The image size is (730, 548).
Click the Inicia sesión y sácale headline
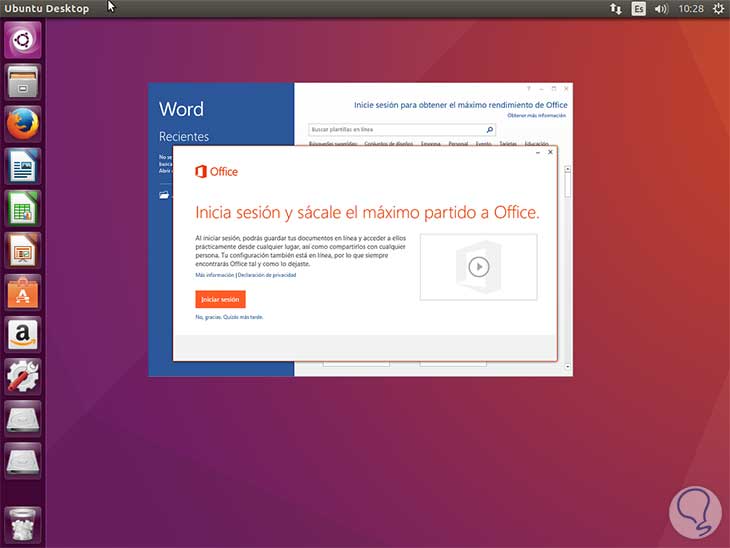[367, 213]
